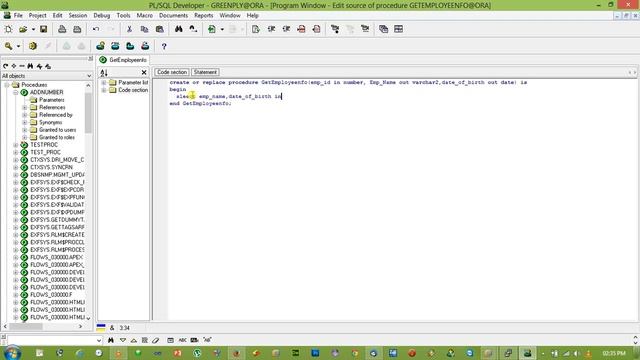Click the Find next down-arrow icon
This screenshot has width=640, height=360.
point(122,340)
